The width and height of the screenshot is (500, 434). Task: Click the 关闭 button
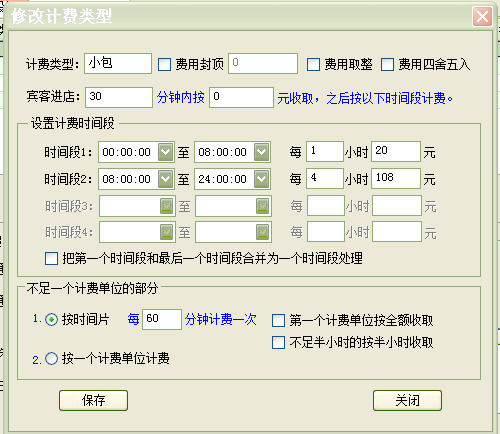tap(407, 400)
